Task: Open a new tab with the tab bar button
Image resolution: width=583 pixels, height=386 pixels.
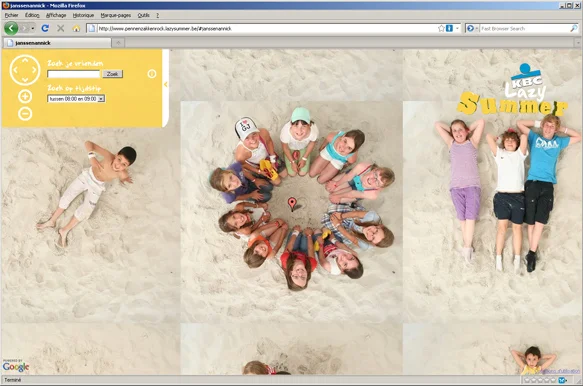Action: point(118,43)
